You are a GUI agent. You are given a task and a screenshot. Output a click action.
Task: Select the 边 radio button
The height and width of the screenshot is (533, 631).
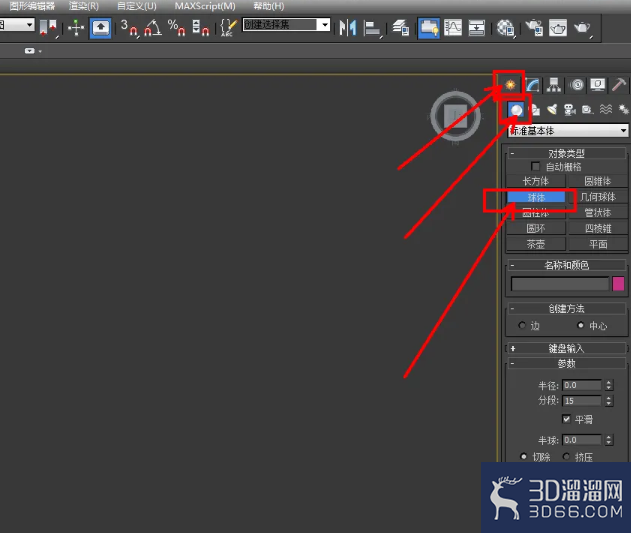(522, 325)
